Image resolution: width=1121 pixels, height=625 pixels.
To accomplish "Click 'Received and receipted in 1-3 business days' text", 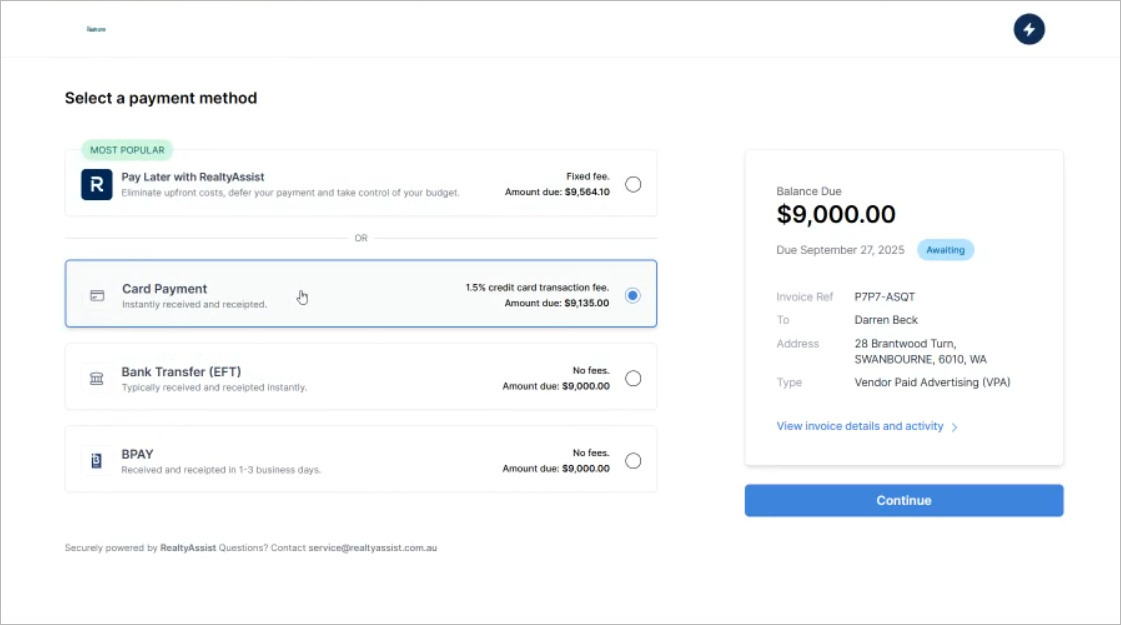I will [221, 470].
